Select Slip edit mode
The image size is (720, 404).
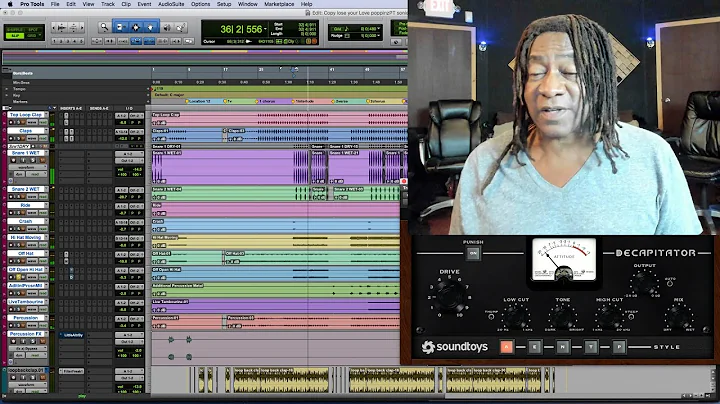click(x=15, y=35)
